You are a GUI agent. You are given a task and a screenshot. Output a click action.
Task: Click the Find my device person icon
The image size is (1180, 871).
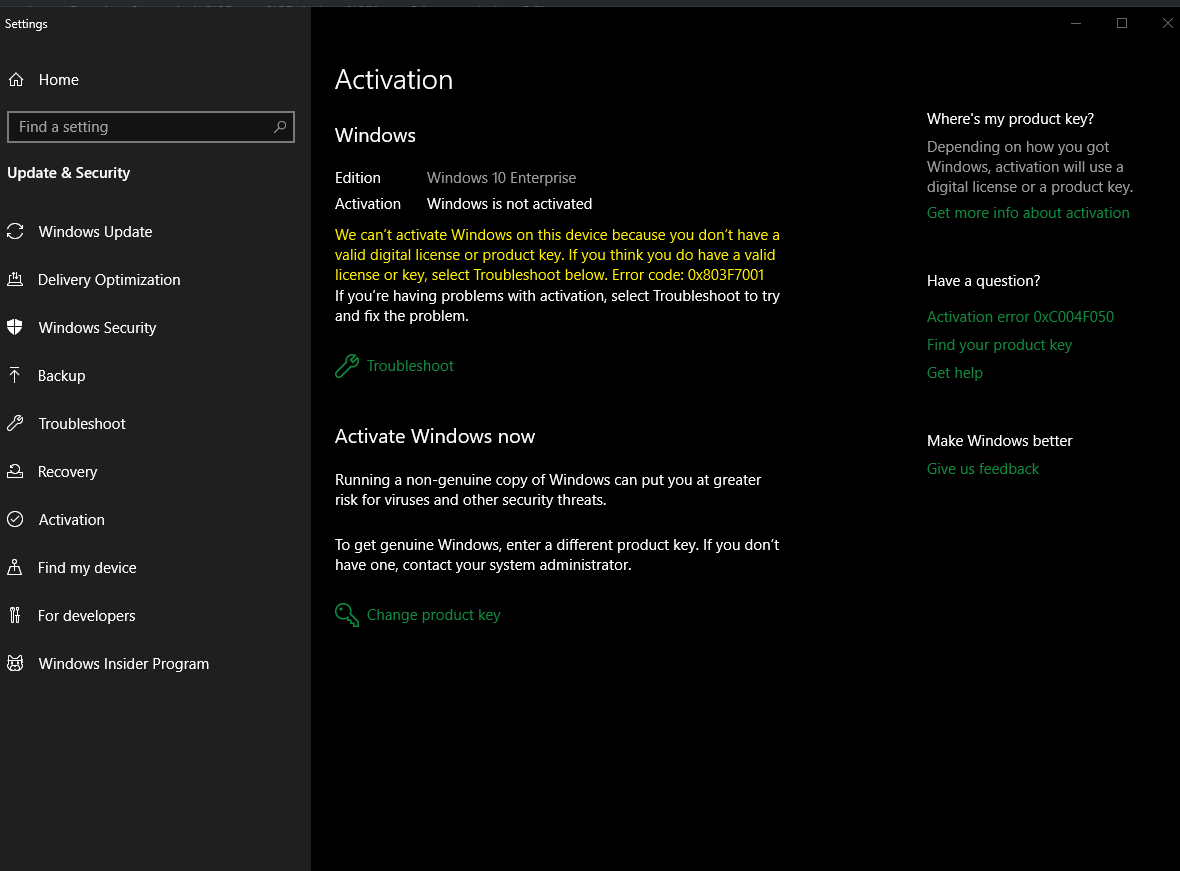15,568
